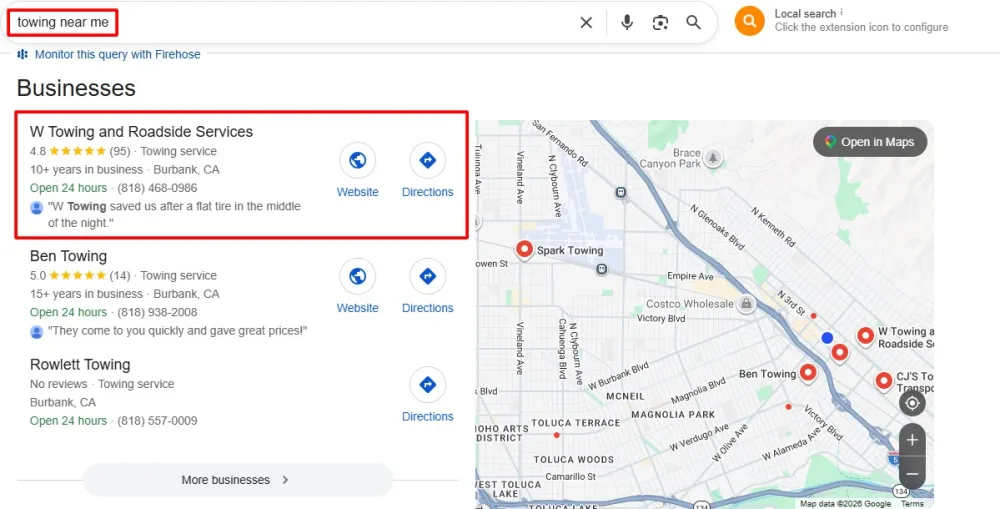
Task: Center map on my location
Action: [912, 404]
